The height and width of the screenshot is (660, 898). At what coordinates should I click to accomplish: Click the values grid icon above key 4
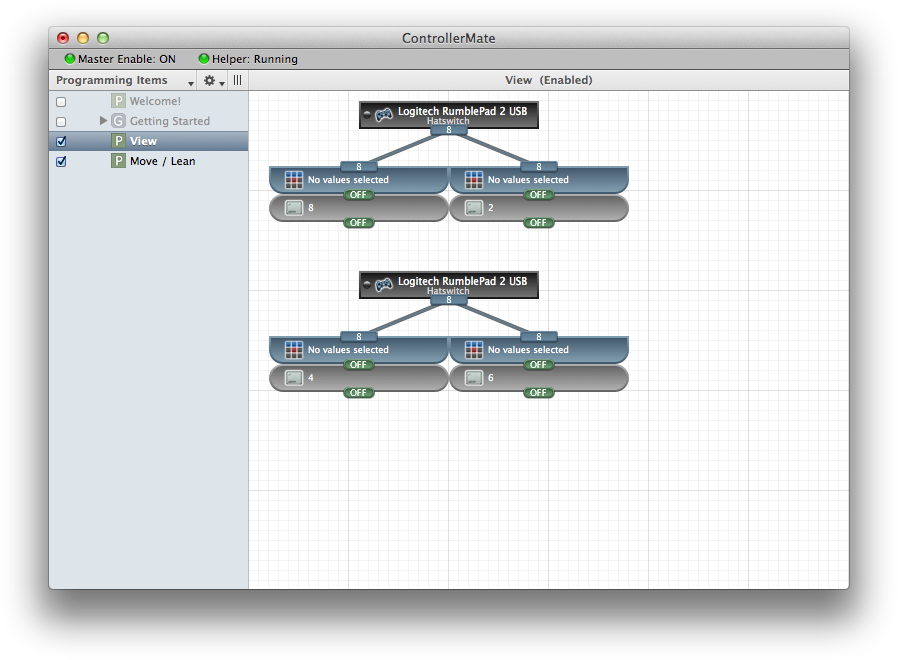(x=294, y=350)
